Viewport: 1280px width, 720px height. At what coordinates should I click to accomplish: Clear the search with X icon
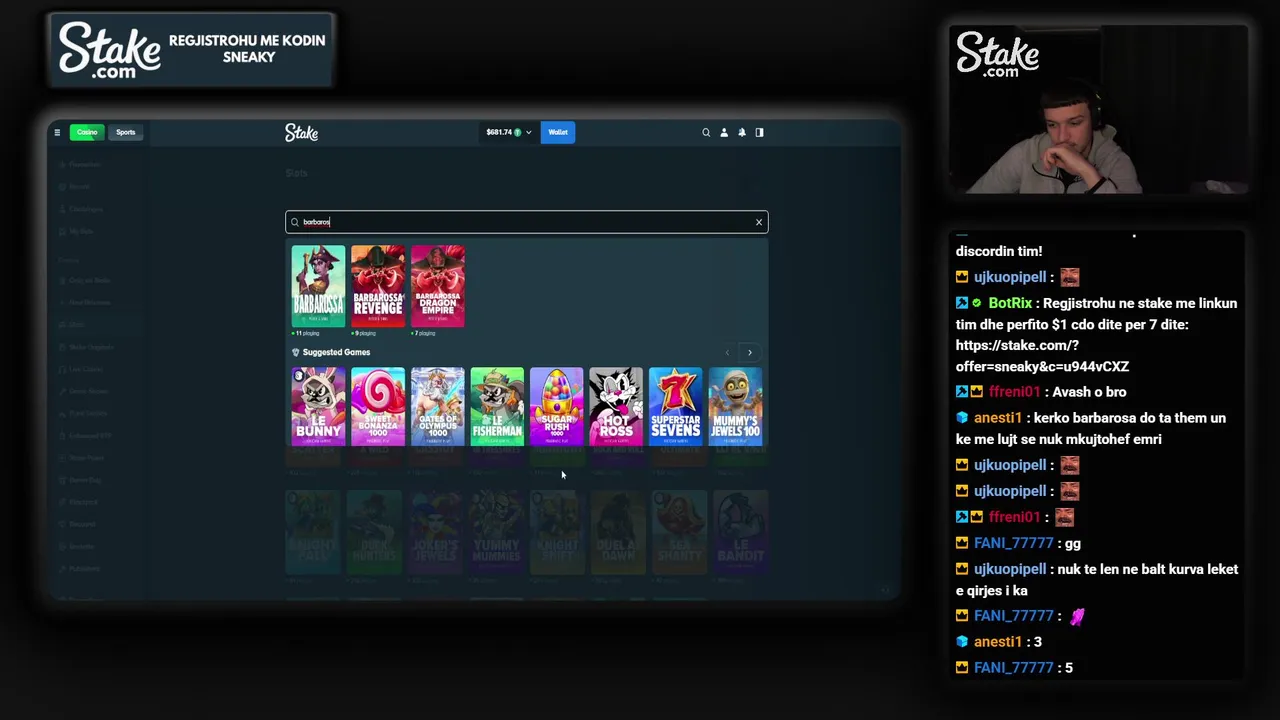pyautogui.click(x=759, y=222)
